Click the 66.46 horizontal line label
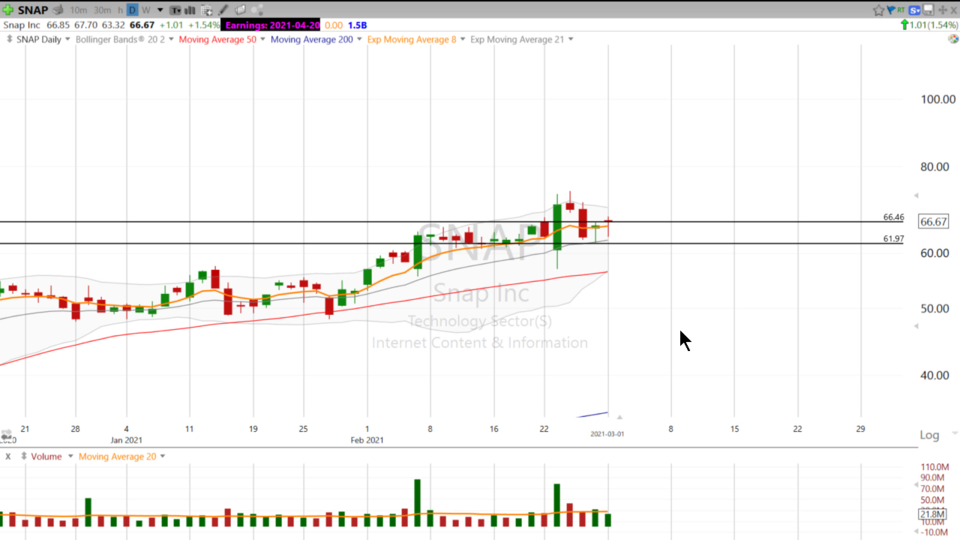The width and height of the screenshot is (960, 540). coord(893,217)
